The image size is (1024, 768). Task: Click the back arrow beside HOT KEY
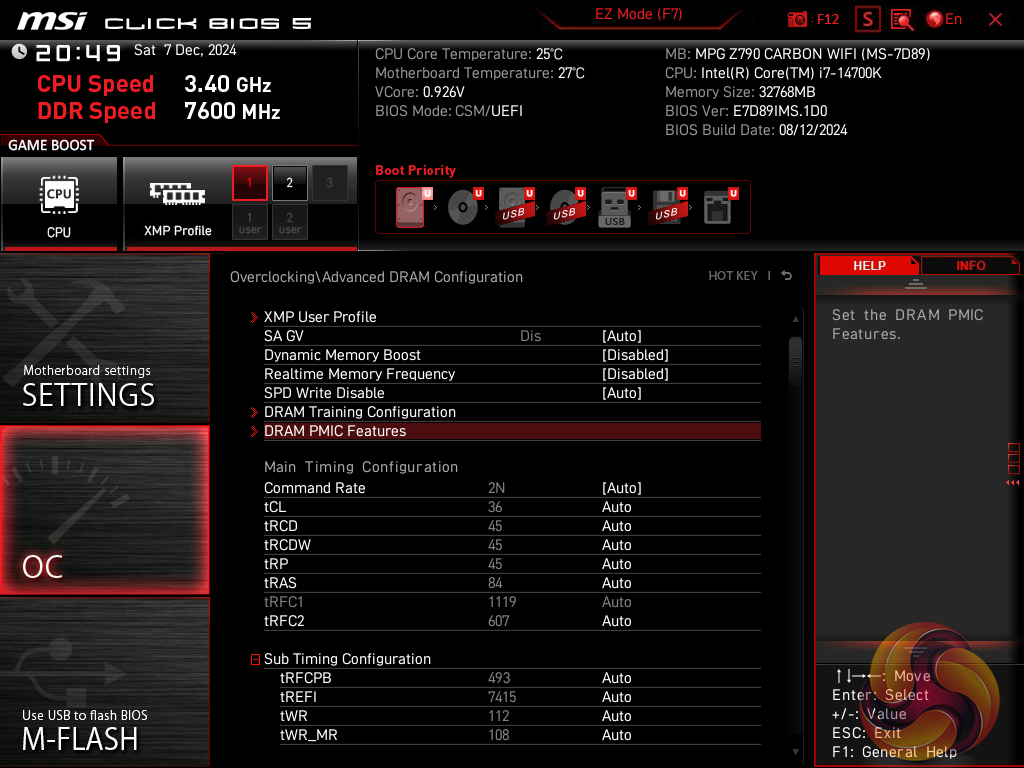coord(787,276)
